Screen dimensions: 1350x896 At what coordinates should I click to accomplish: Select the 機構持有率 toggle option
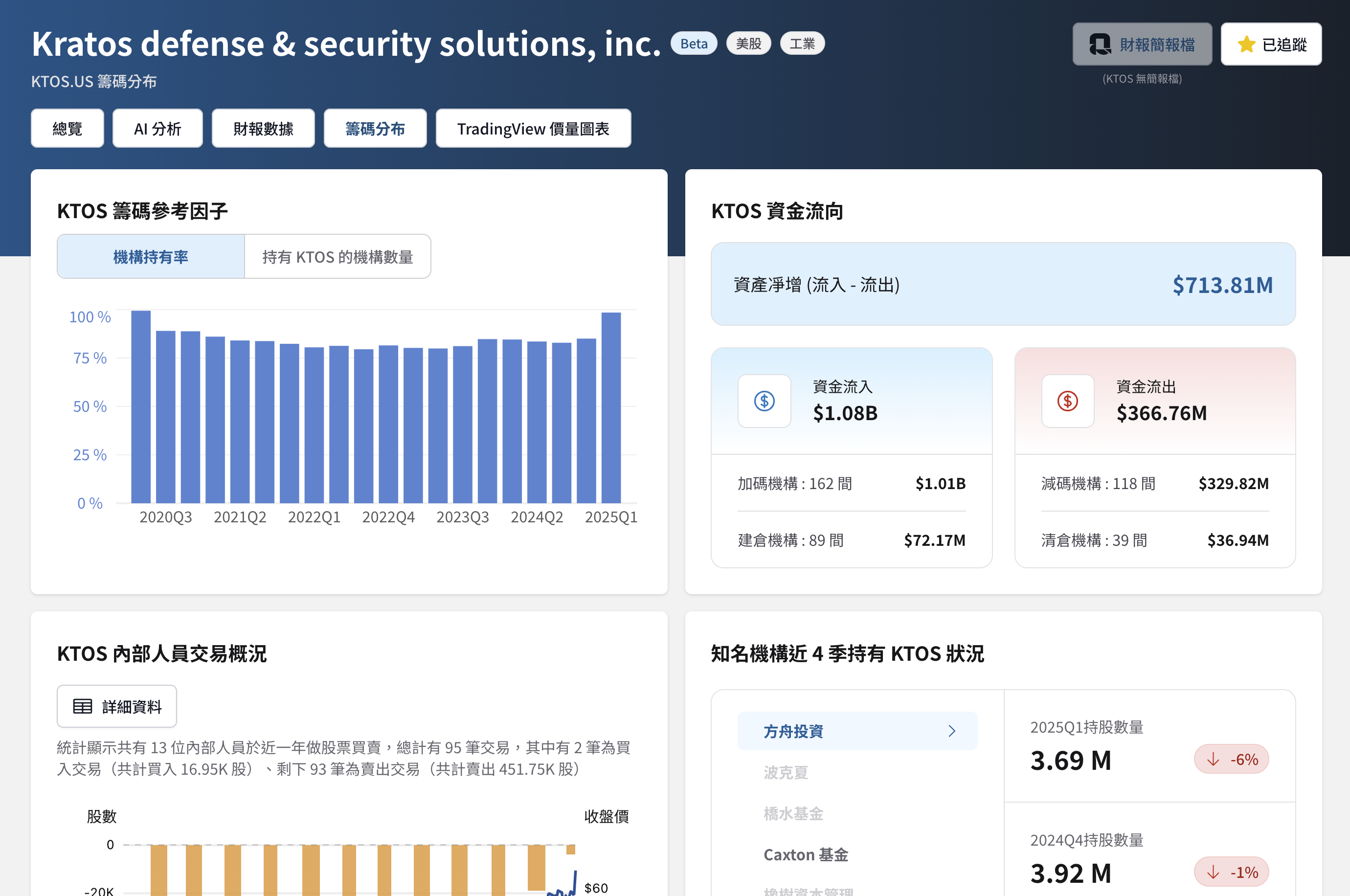[x=151, y=257]
